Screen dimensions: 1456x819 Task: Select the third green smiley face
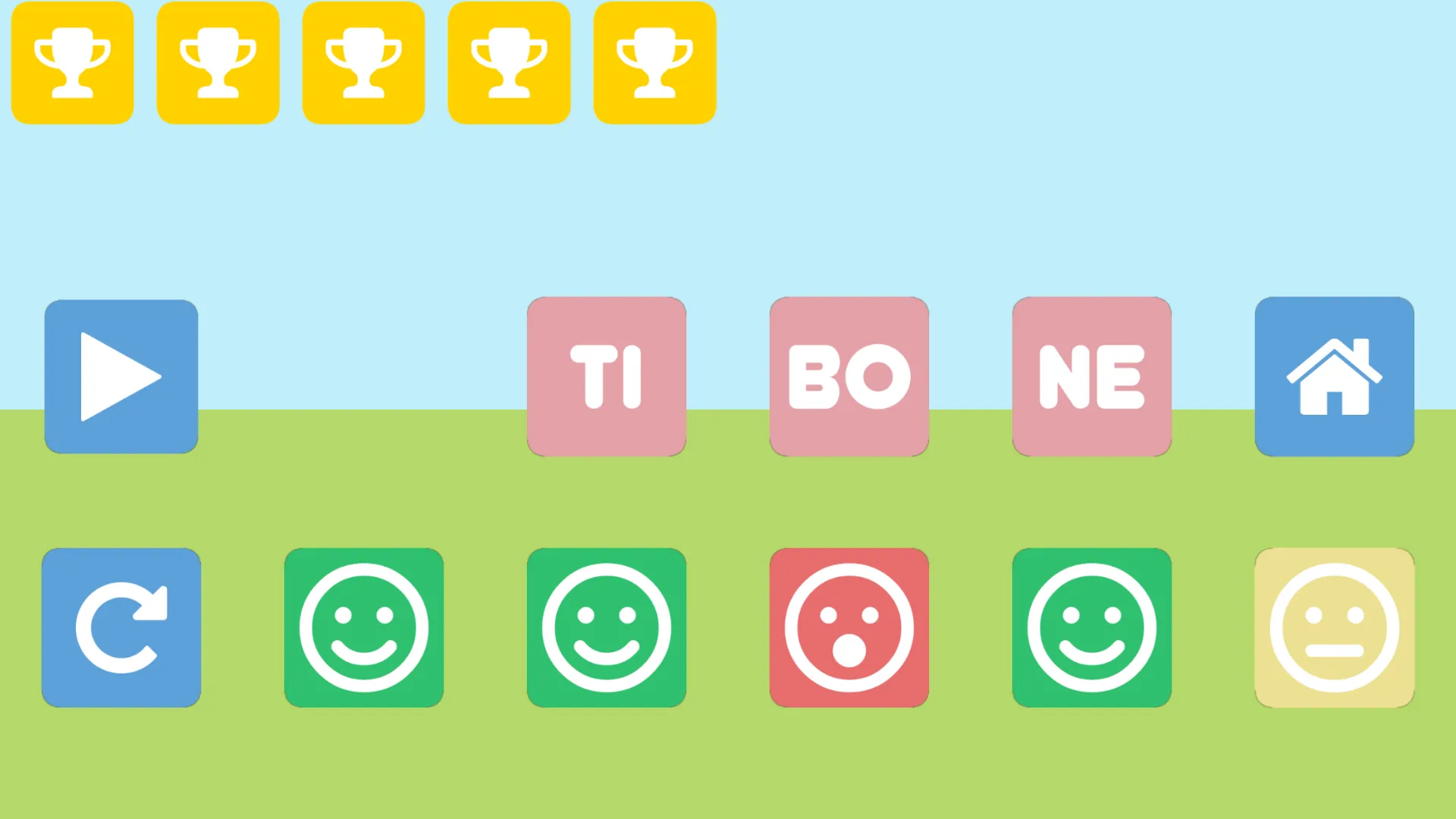1091,629
